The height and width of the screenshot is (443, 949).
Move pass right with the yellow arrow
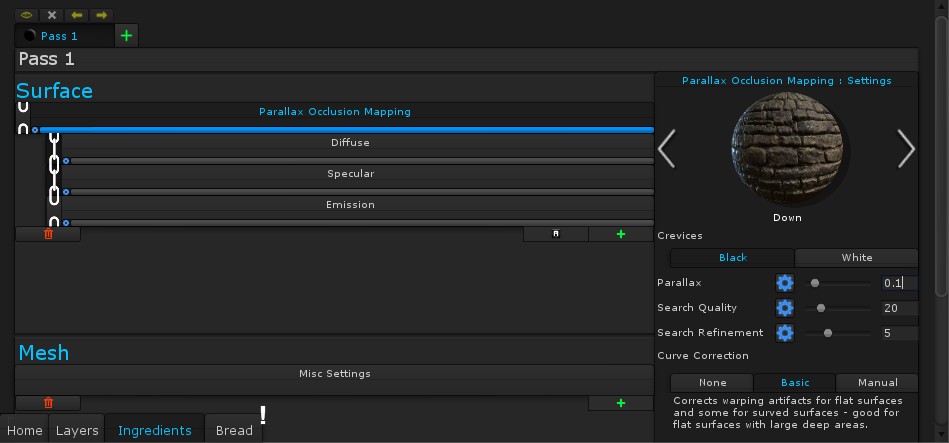[x=101, y=15]
